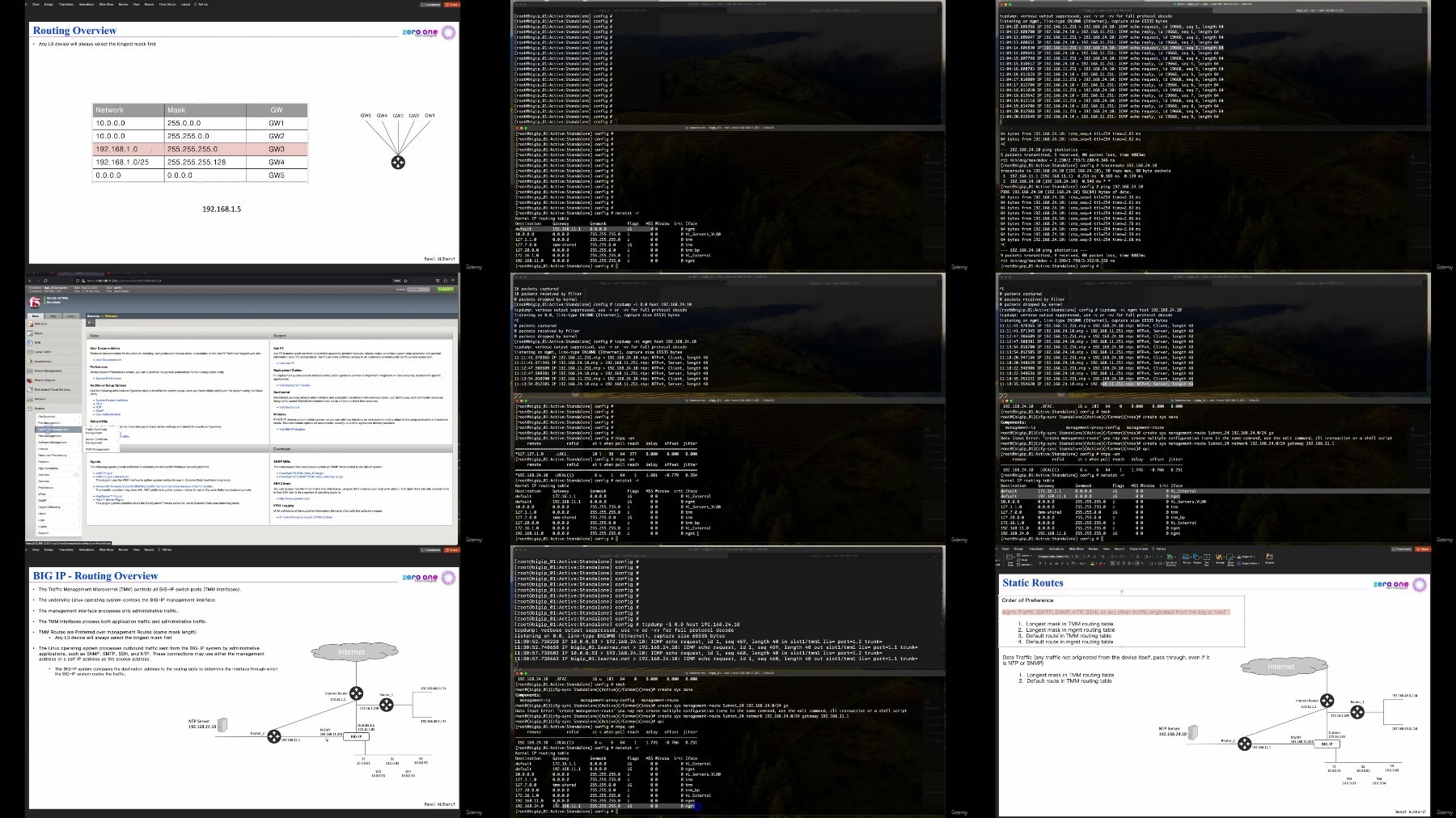Viewport: 1456px width, 818px height.
Task: Click Comments button in Routing Overview window
Action: 432,4
